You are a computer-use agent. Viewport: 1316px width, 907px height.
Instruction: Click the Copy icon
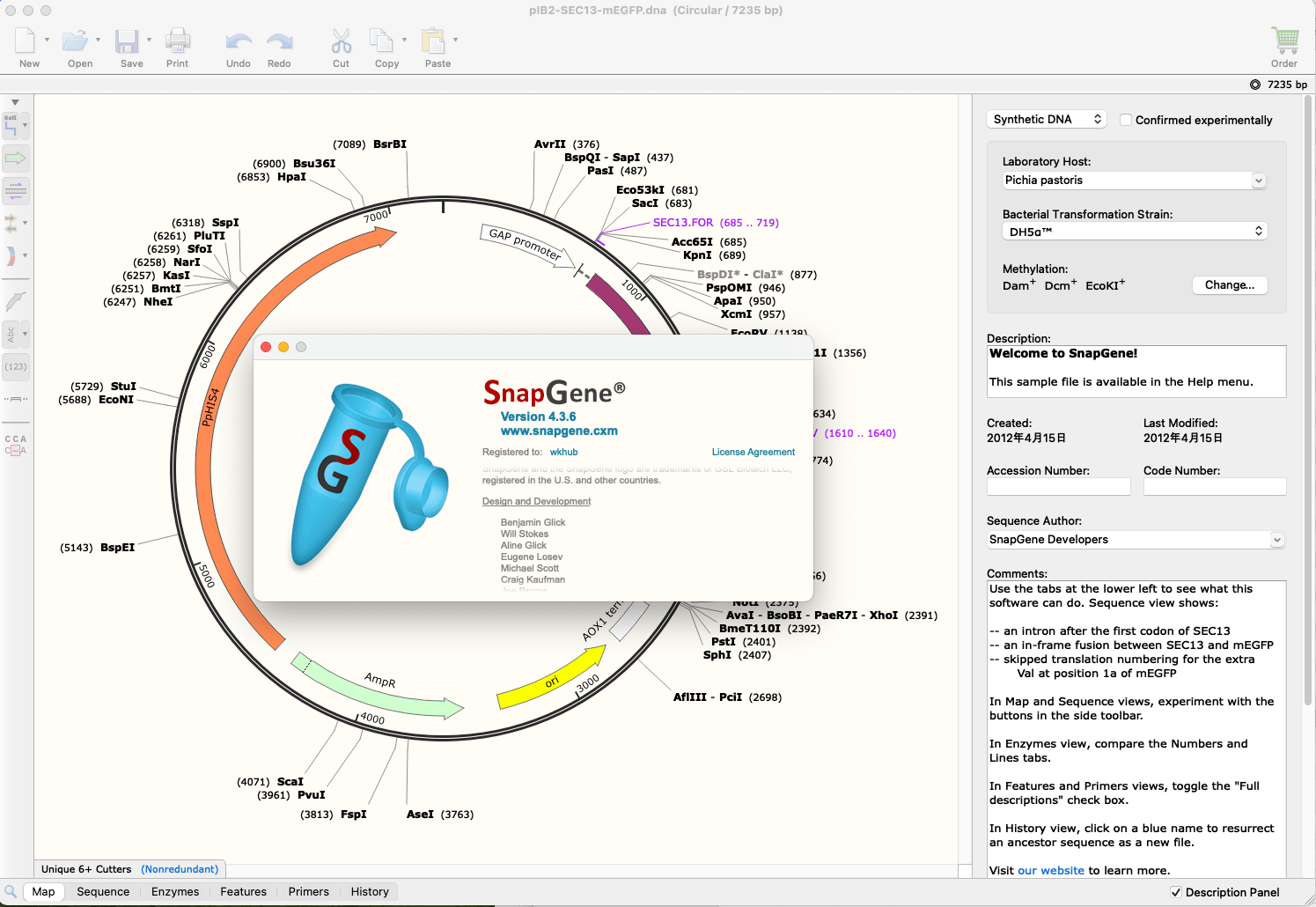tap(382, 41)
